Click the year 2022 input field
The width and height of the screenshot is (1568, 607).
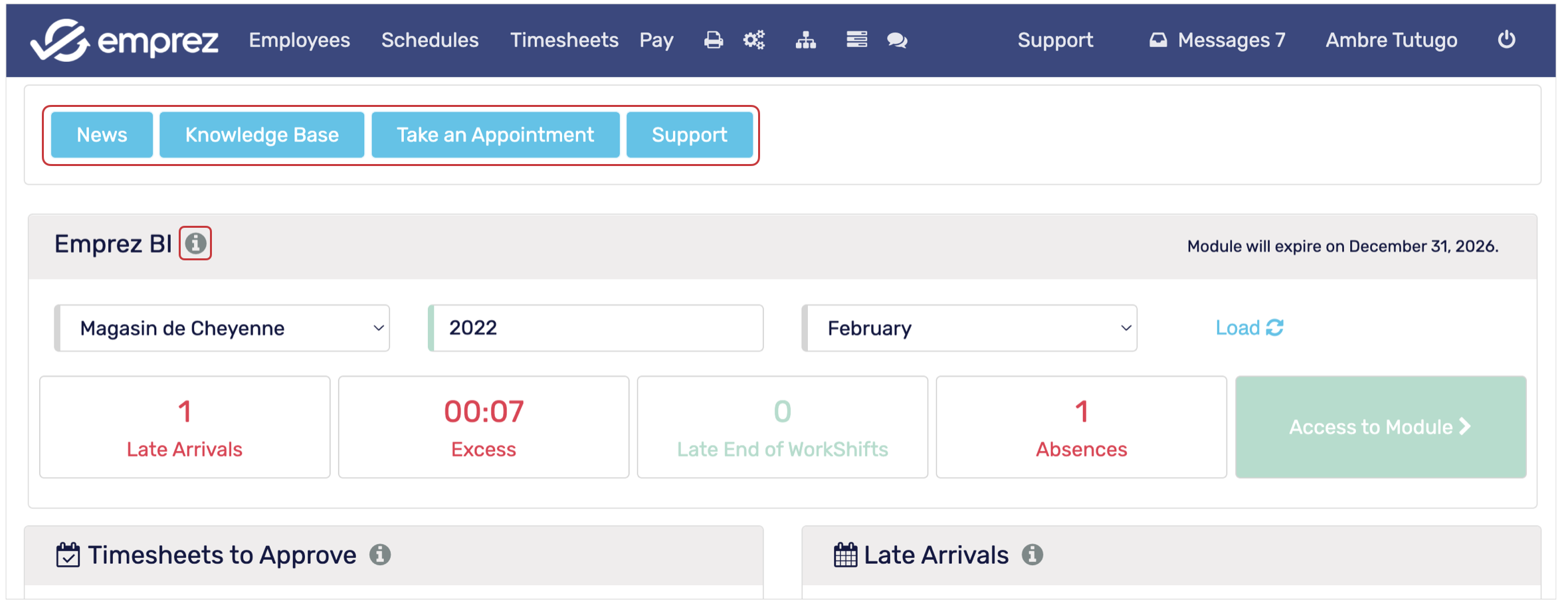tap(596, 328)
